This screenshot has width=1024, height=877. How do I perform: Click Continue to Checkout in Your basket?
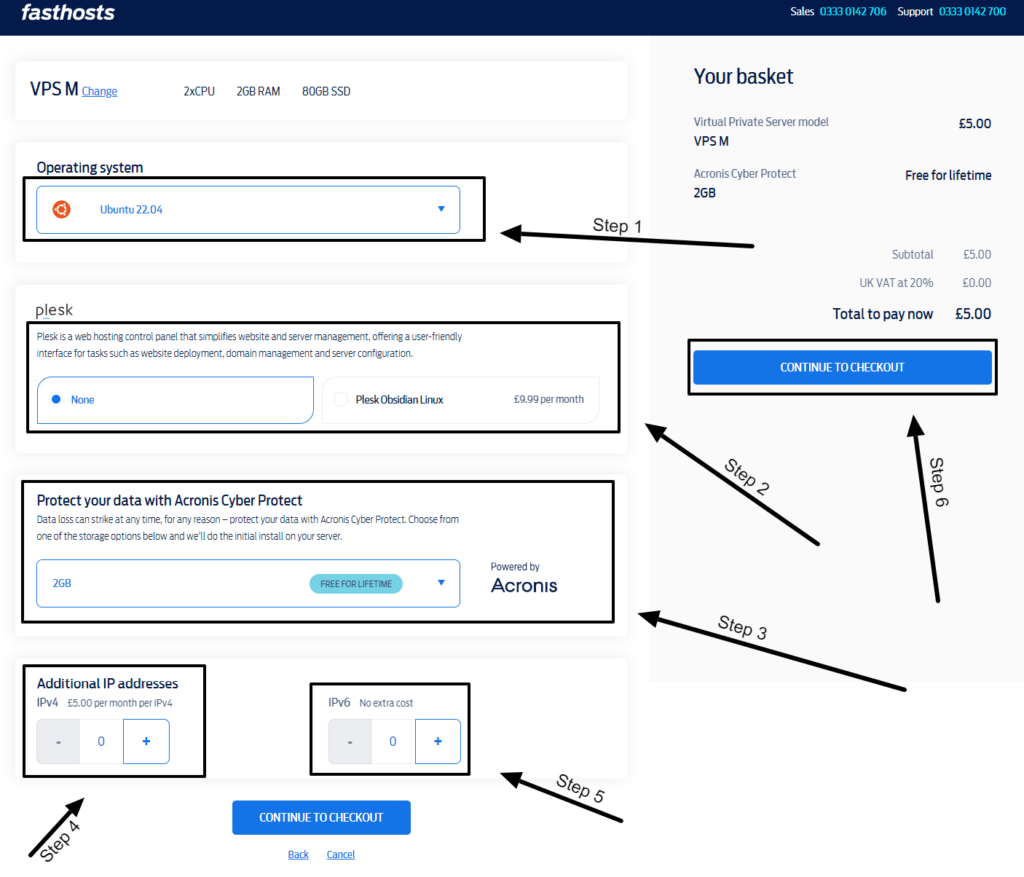[x=842, y=367]
